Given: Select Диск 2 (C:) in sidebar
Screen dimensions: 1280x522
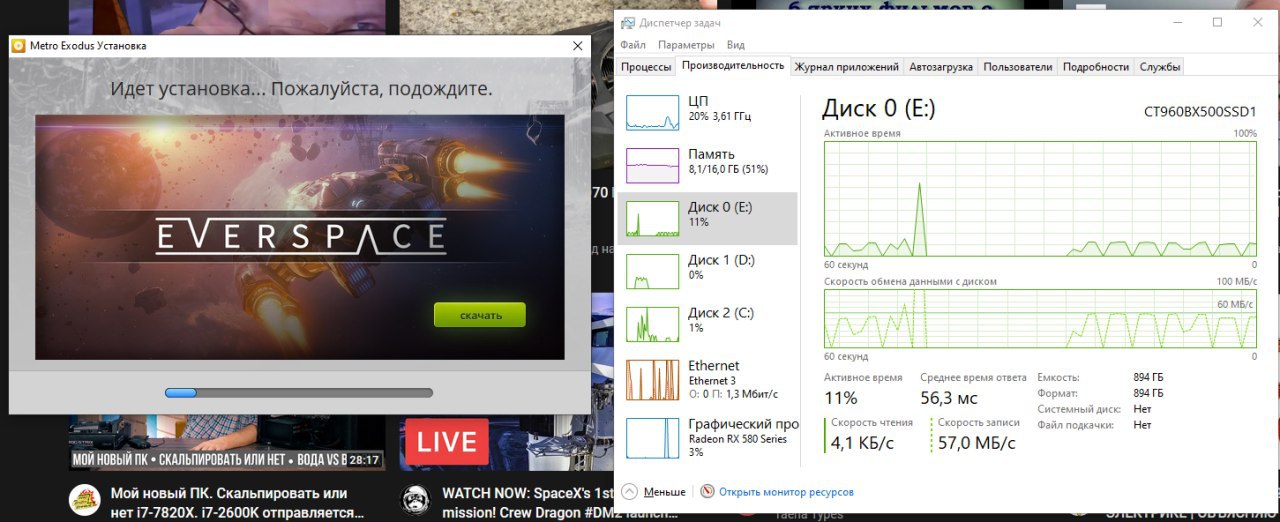Looking at the screenshot, I should click(x=707, y=325).
